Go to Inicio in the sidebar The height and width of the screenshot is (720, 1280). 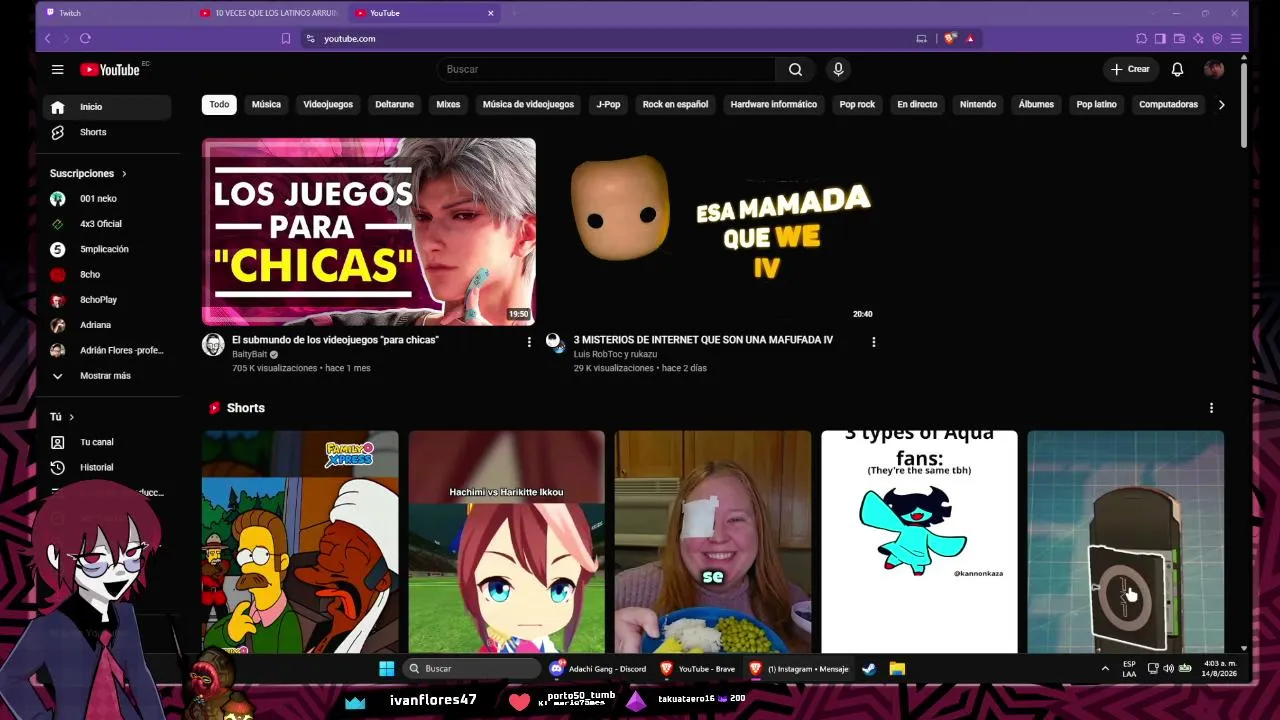[x=106, y=107]
